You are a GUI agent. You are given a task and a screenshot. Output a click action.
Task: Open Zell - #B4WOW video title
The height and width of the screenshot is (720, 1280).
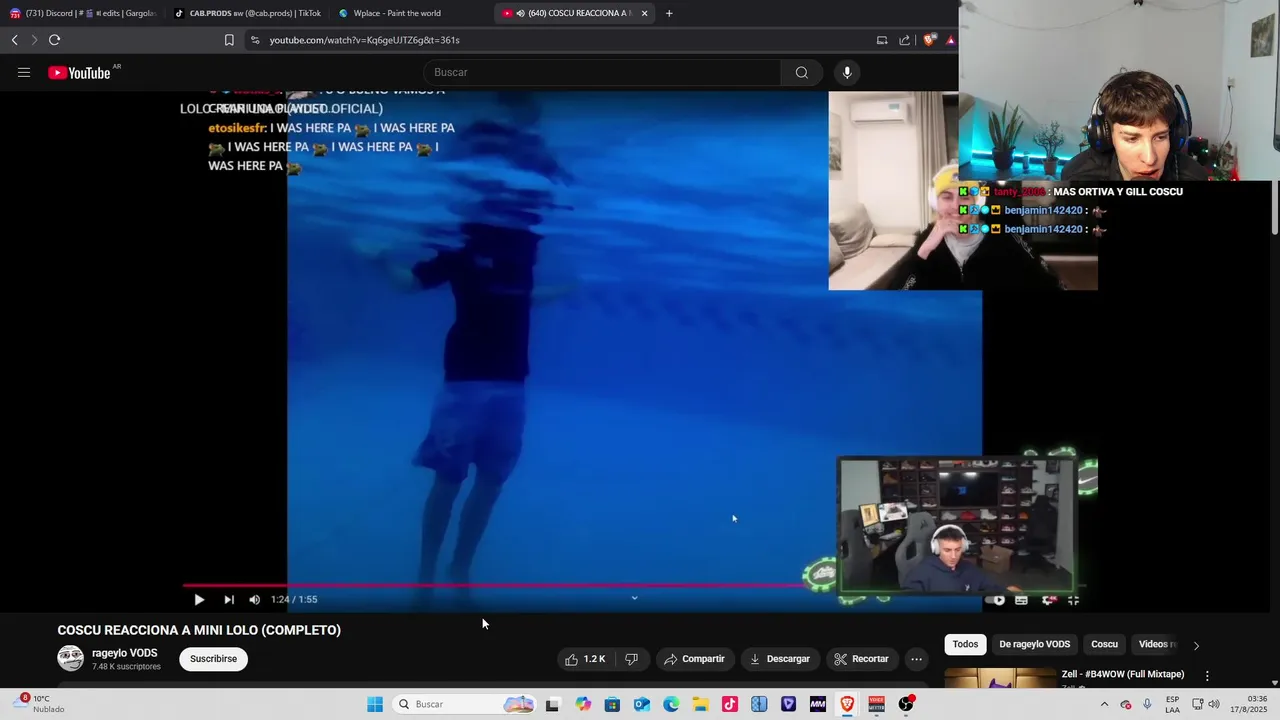pos(1122,674)
